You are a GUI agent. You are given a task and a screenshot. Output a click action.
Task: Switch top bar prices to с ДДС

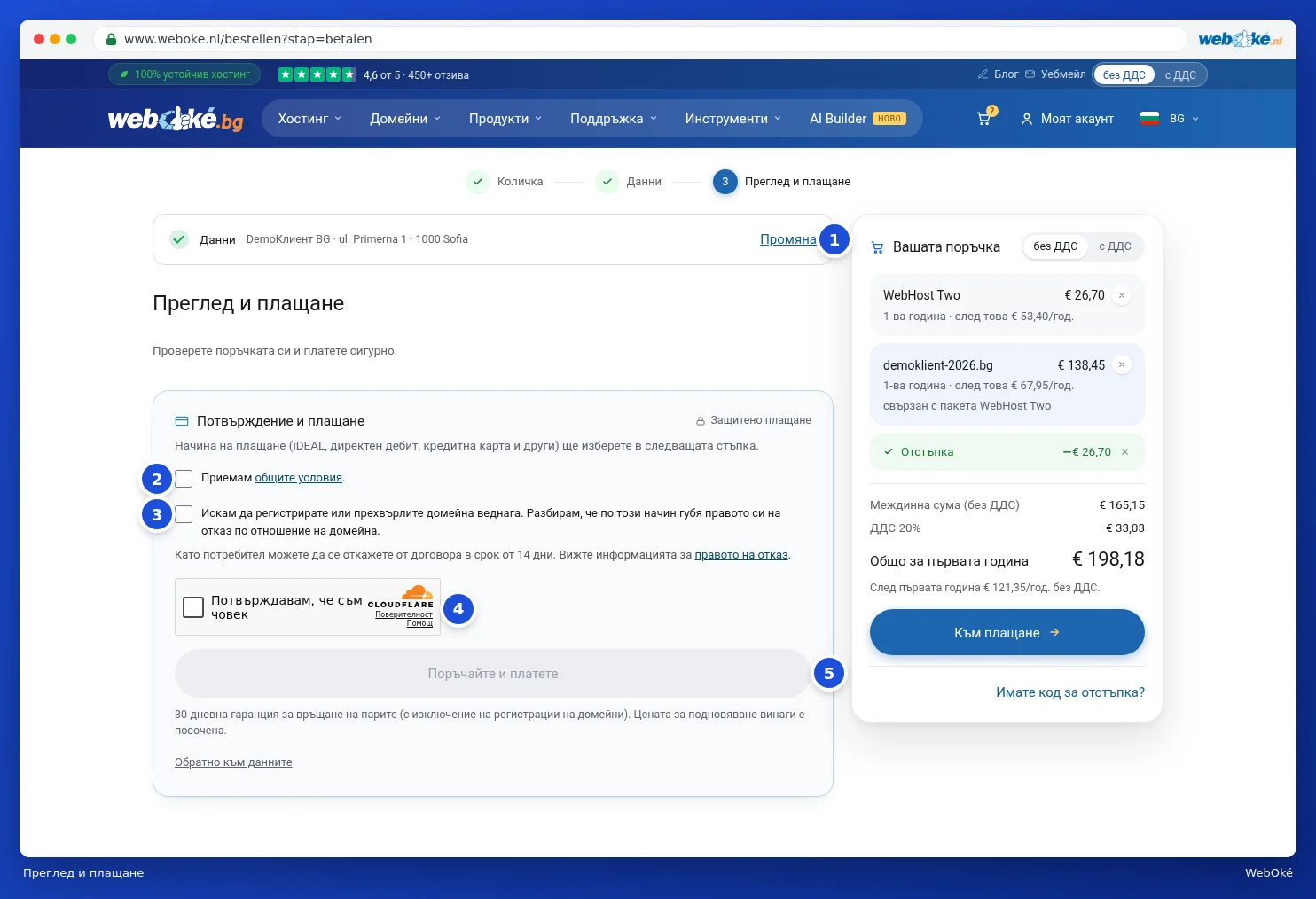pos(1180,74)
